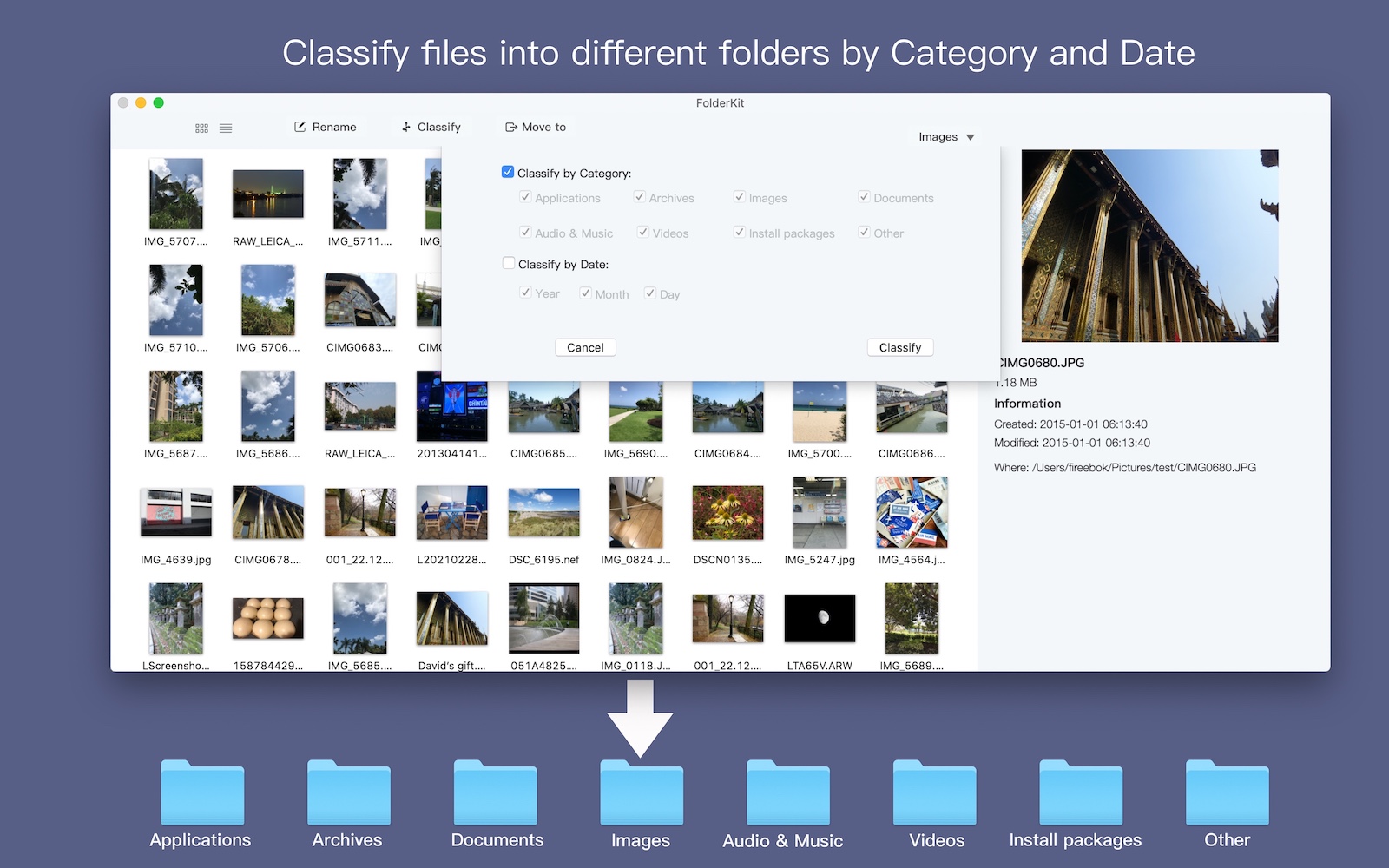
Task: Click the Where file path text
Action: click(1125, 467)
